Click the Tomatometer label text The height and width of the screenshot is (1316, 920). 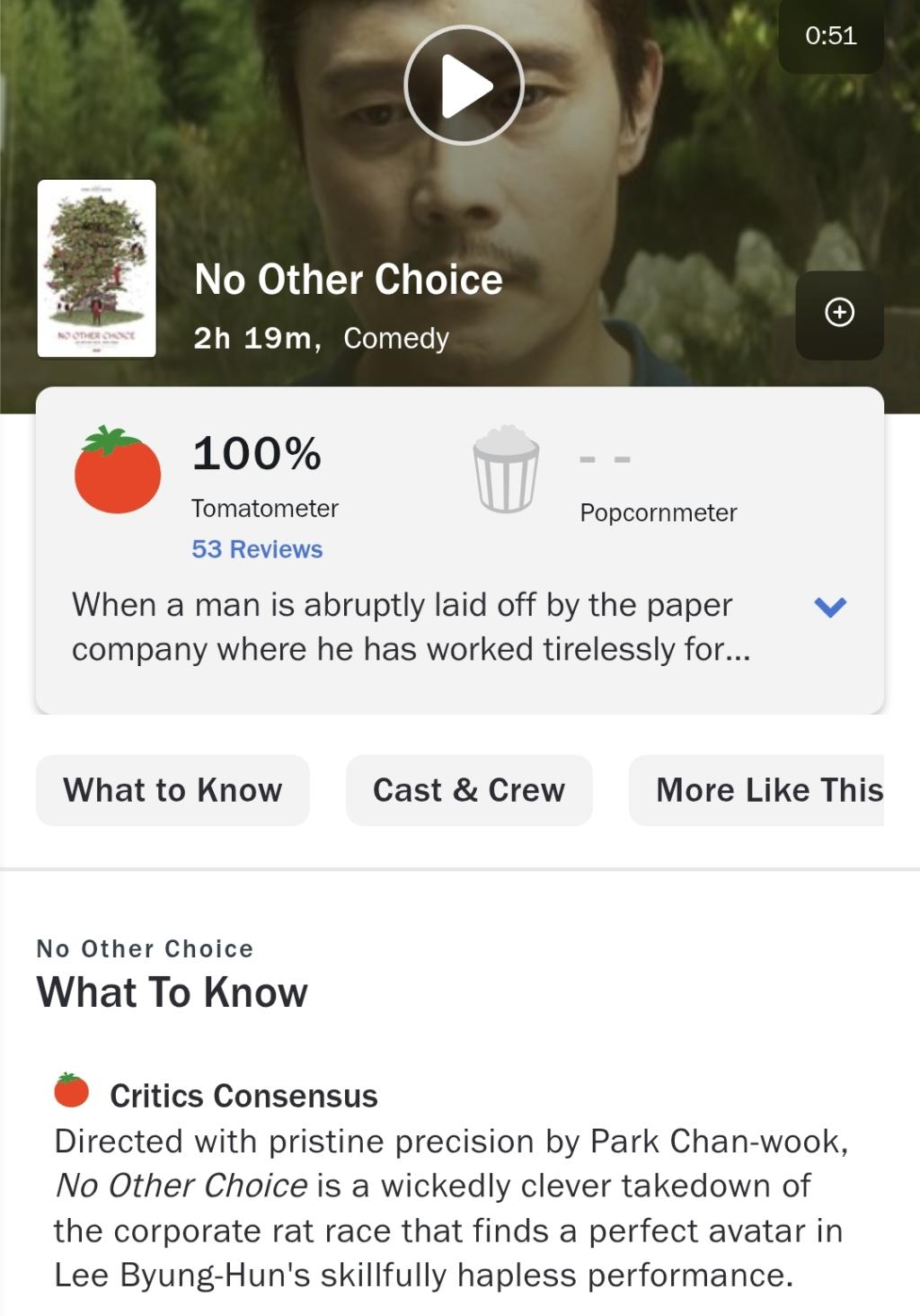[265, 509]
